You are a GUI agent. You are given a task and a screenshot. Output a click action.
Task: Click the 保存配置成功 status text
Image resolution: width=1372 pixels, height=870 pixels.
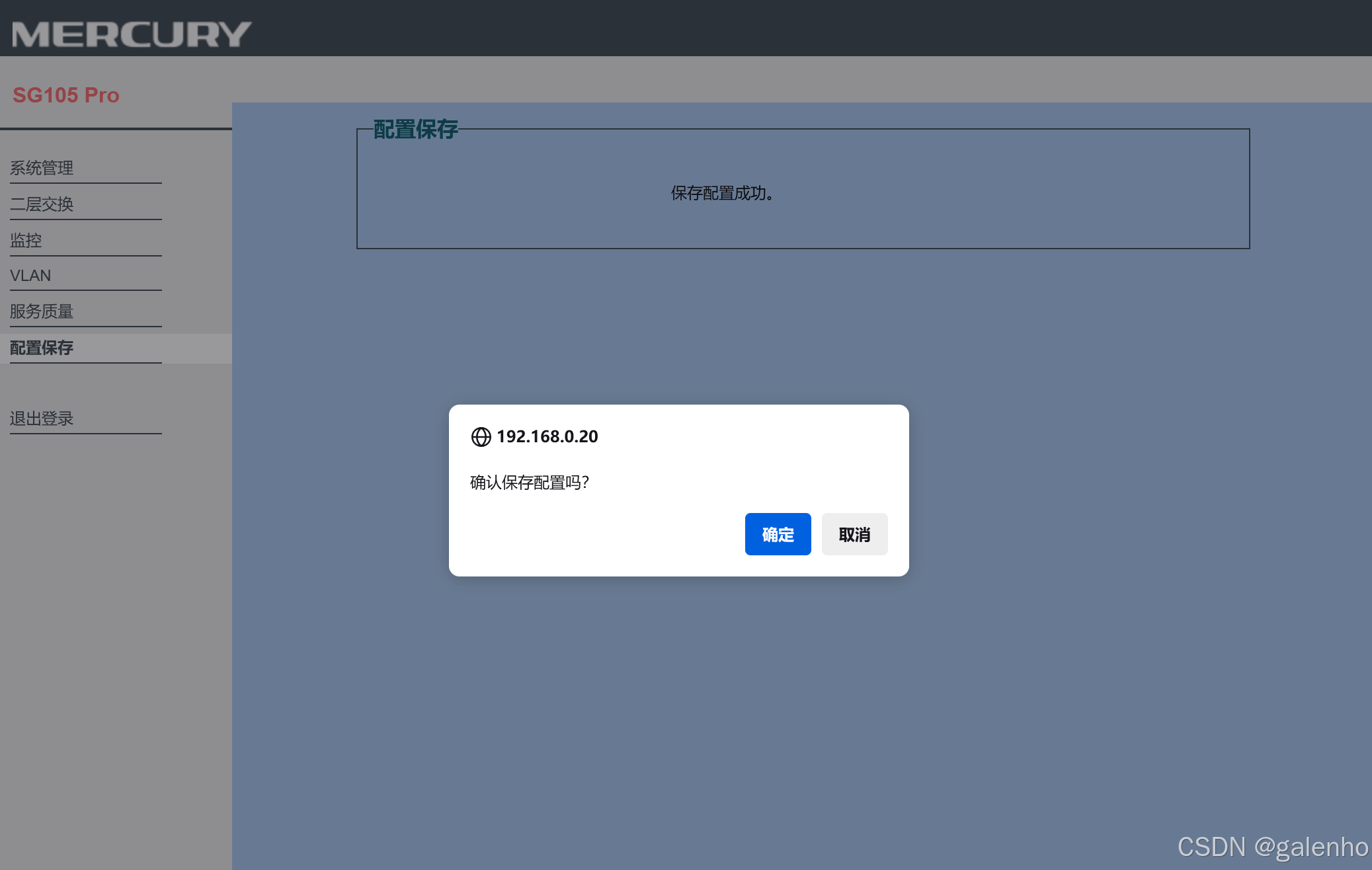click(x=722, y=193)
